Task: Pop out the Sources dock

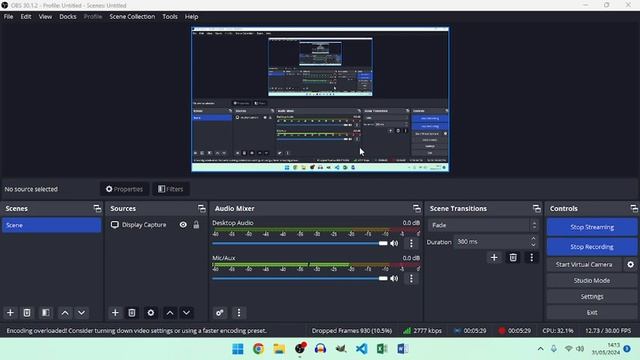Action: click(202, 209)
